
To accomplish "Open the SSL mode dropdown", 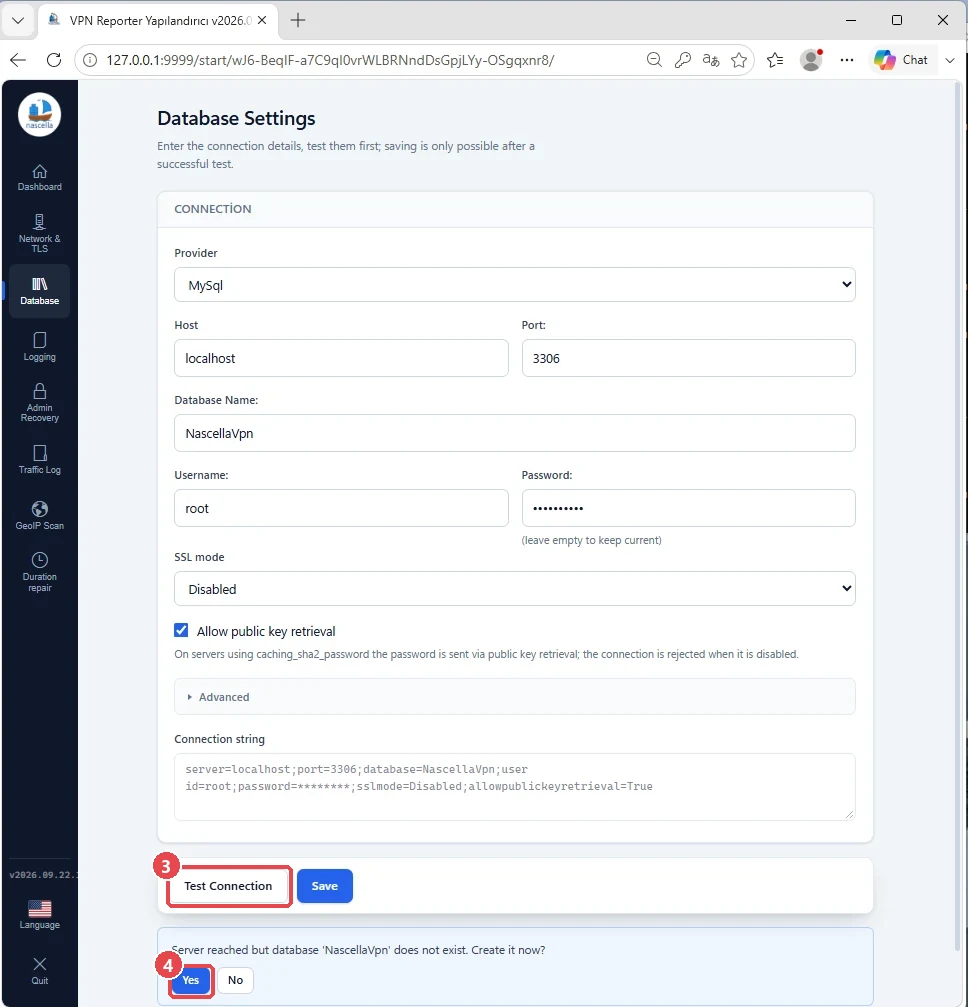I will [515, 589].
